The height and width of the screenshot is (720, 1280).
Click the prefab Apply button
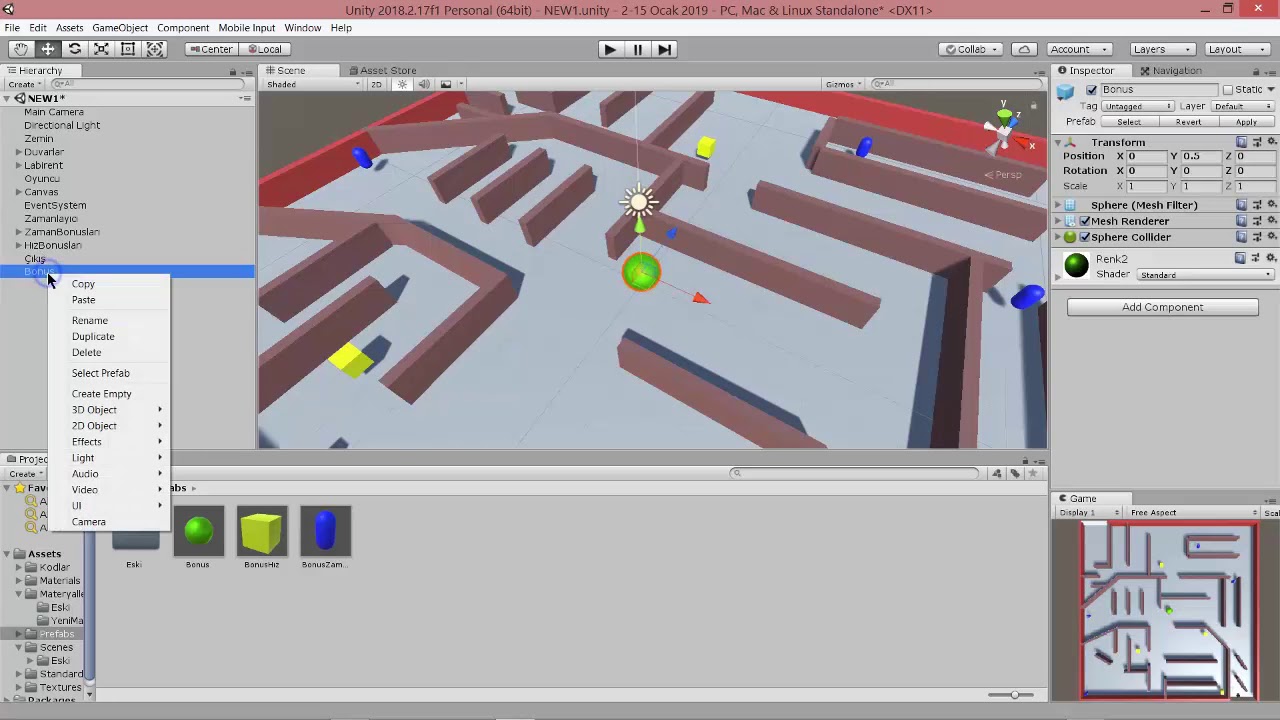click(x=1246, y=122)
